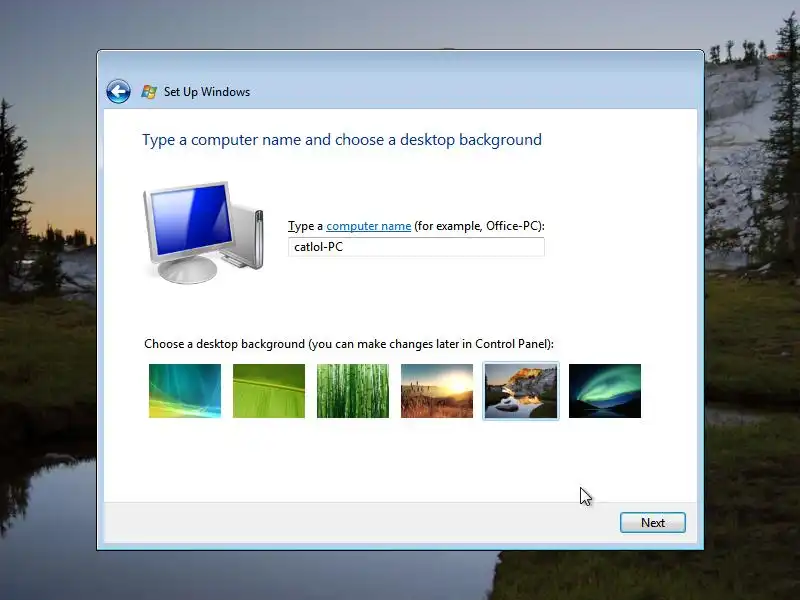Click the 'Set Up Windows' title text

(207, 92)
